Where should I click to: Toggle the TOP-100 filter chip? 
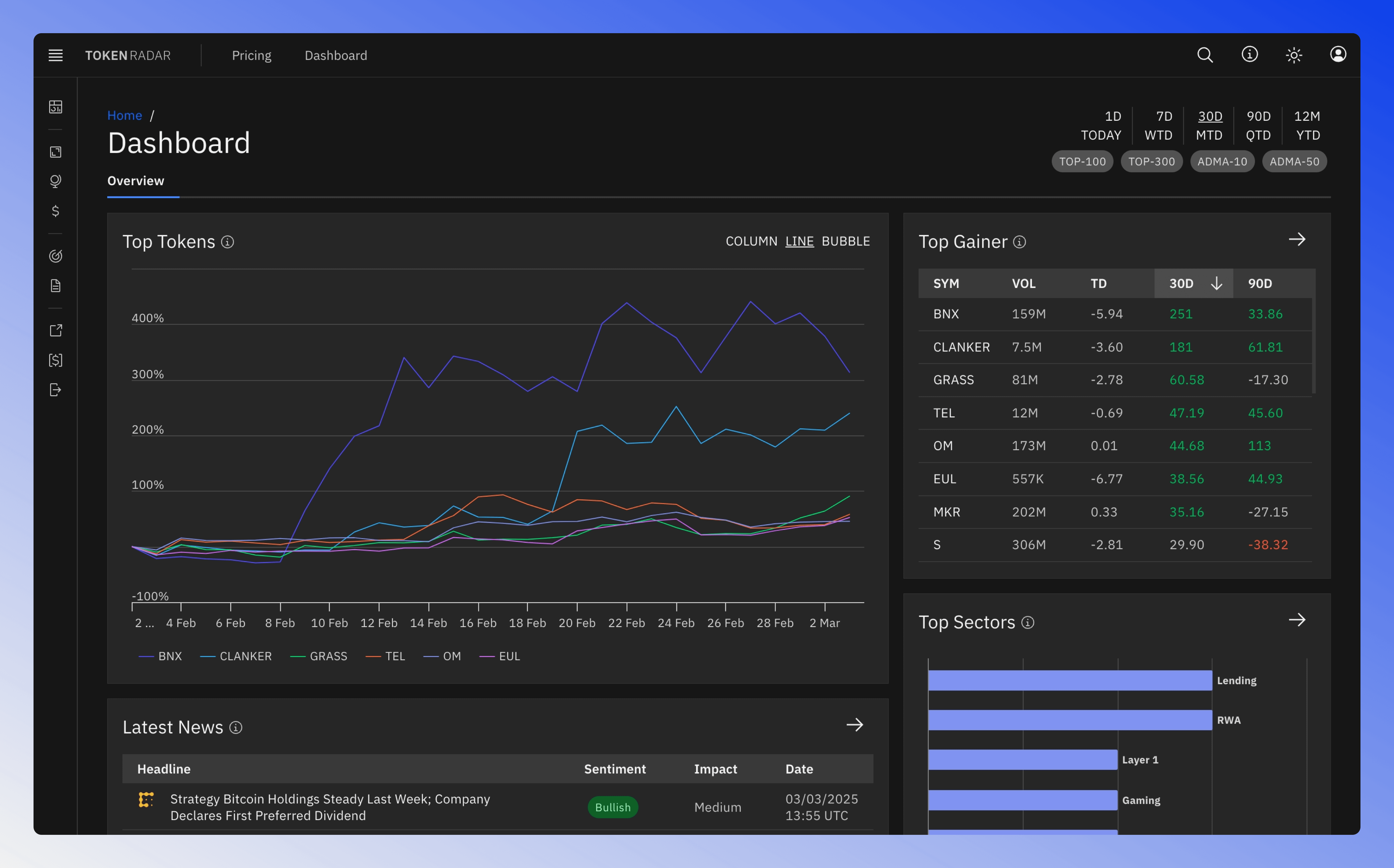1082,161
